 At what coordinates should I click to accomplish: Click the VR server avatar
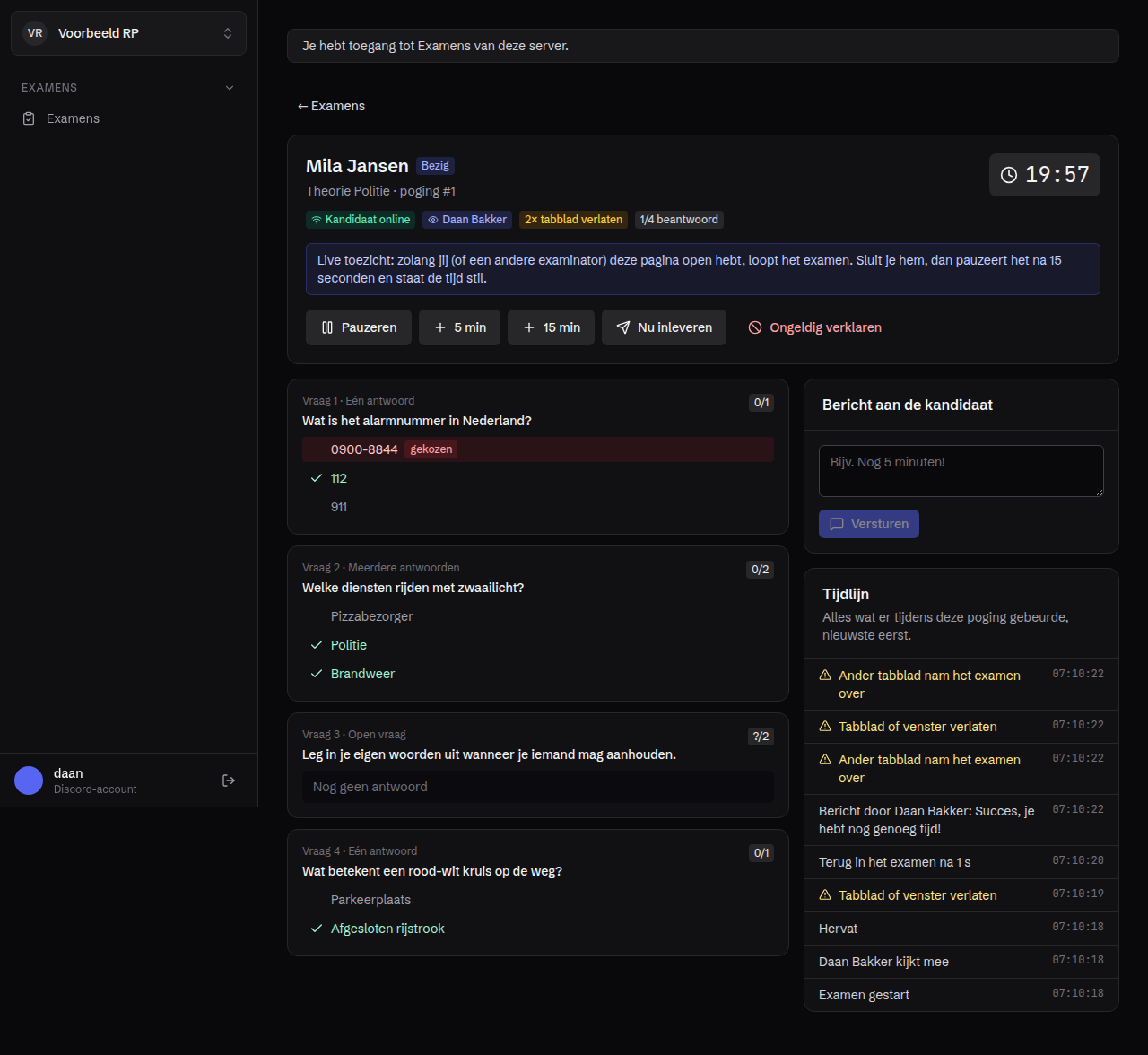(35, 33)
